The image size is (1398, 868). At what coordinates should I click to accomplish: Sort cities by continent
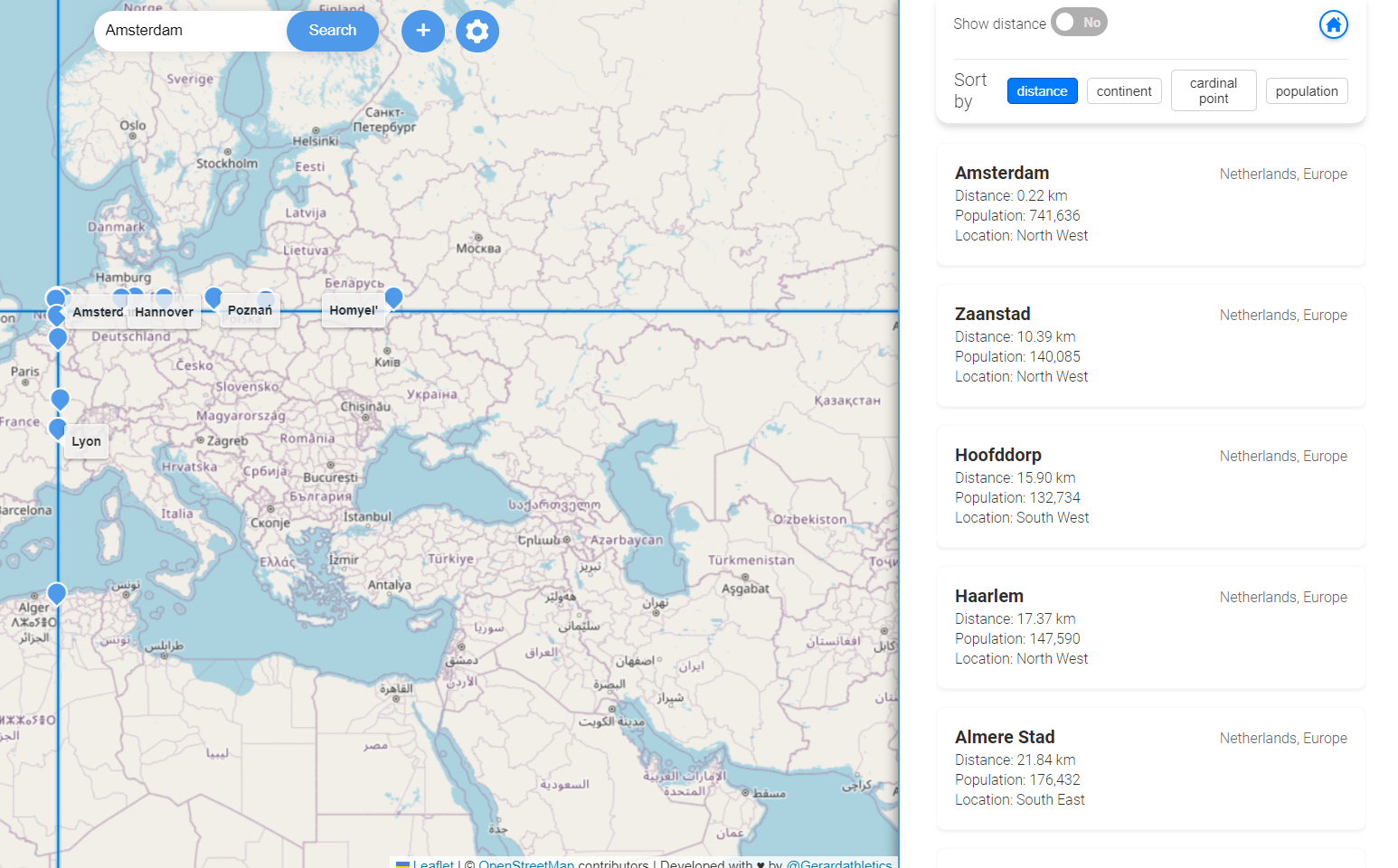coord(1123,91)
